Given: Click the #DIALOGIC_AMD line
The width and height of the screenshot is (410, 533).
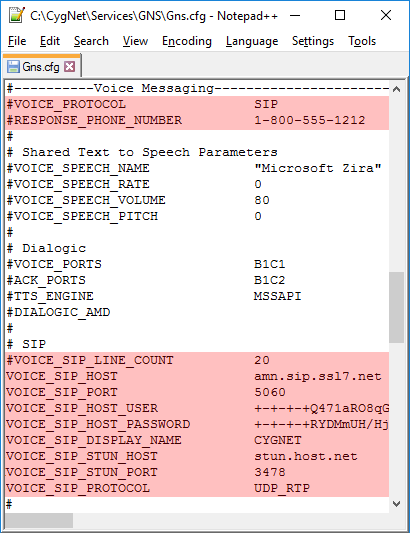Looking at the screenshot, I should (x=197, y=312).
